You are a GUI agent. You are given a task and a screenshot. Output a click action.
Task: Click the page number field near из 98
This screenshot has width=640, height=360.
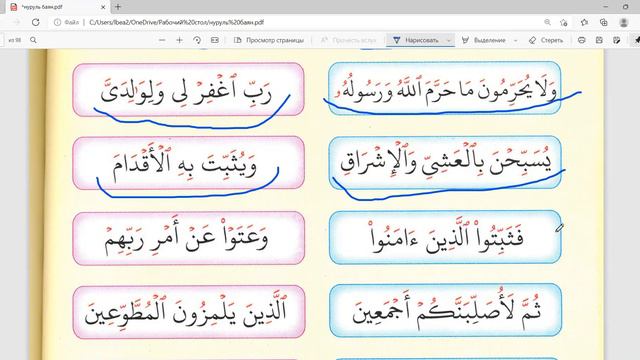pos(3,40)
